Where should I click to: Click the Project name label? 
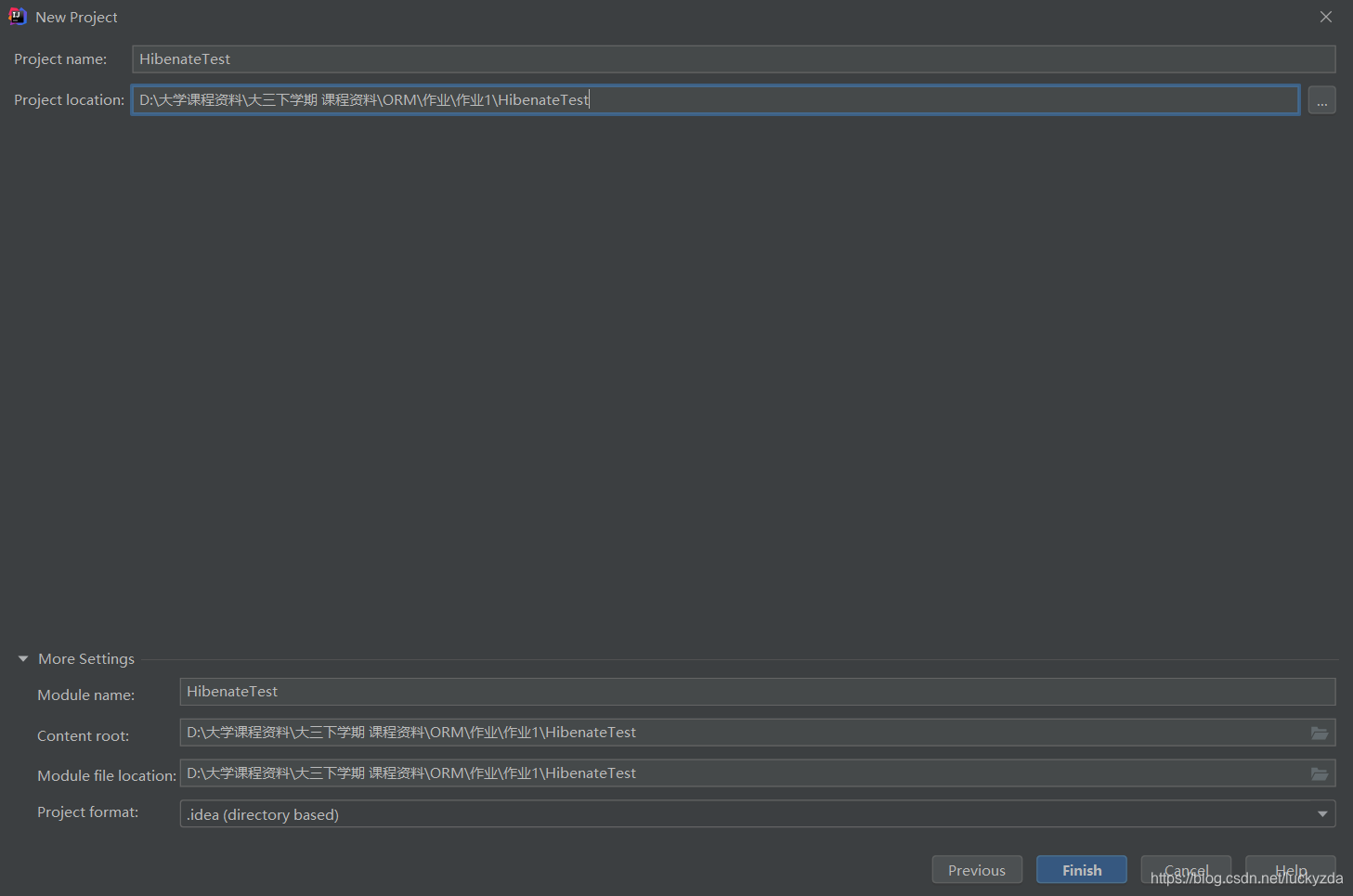click(60, 59)
